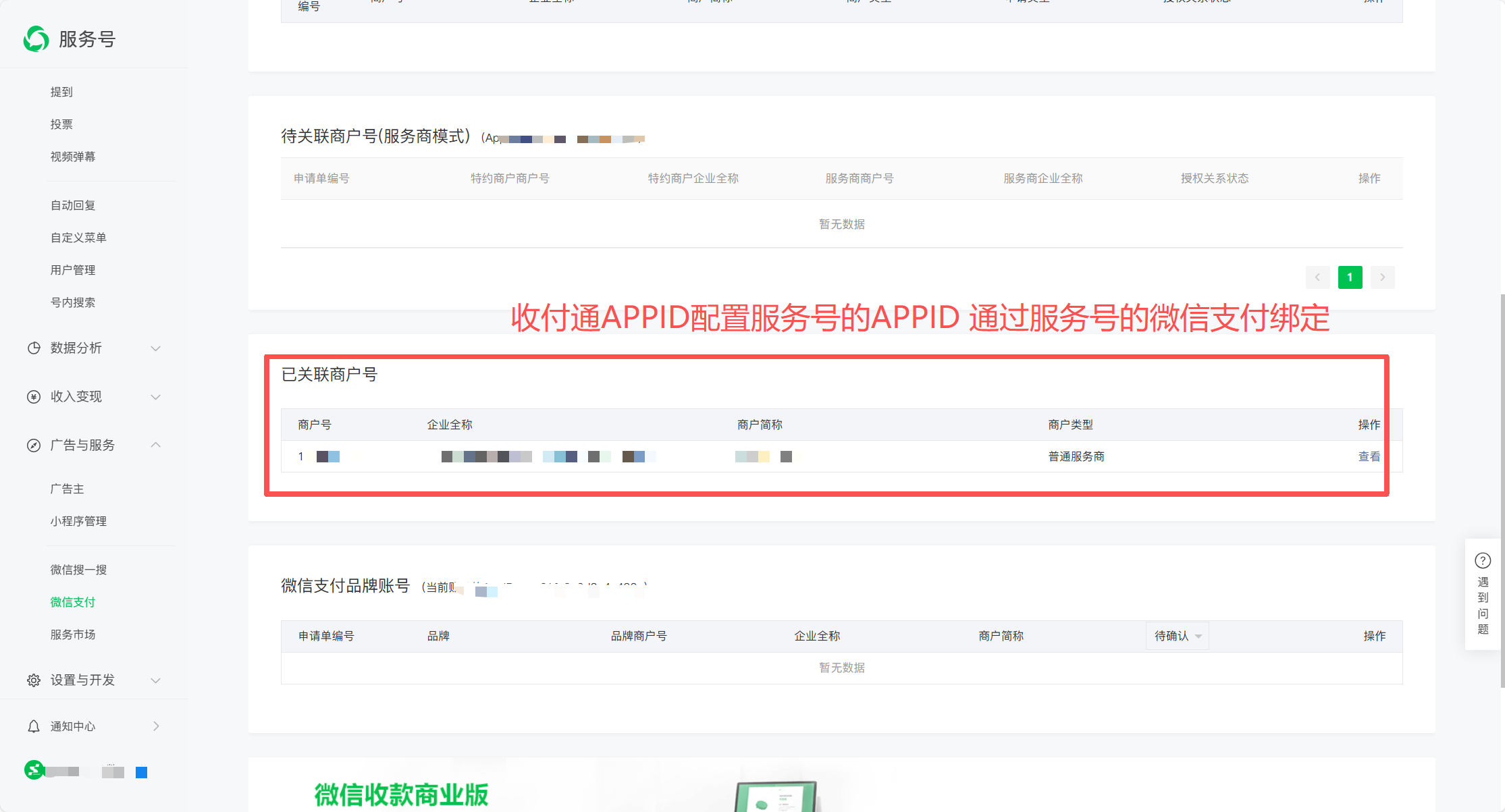The image size is (1505, 812).
Task: Click the account avatar at sidebar bottom
Action: click(34, 769)
